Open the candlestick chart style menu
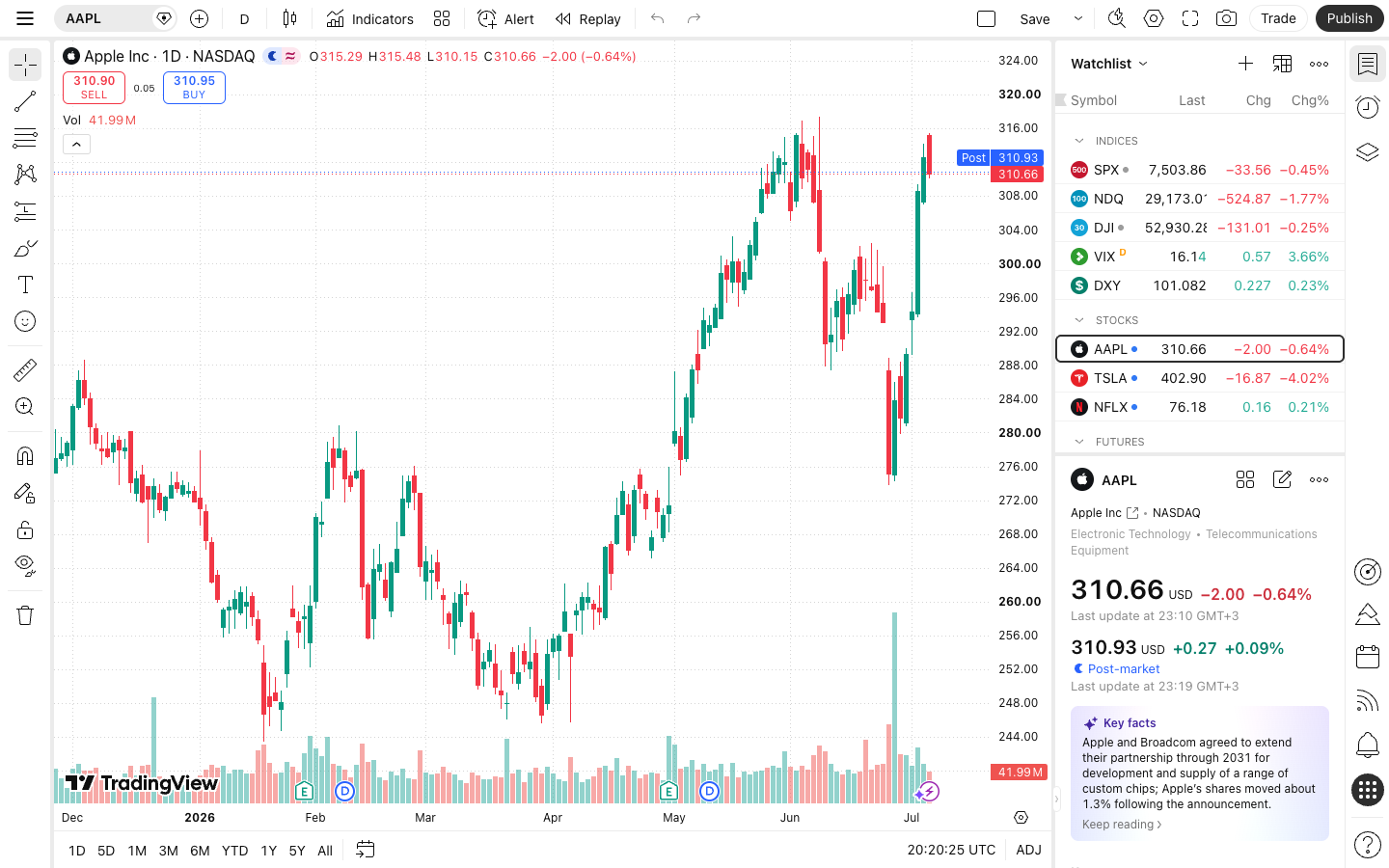Viewport: 1389px width, 868px height. 289,18
